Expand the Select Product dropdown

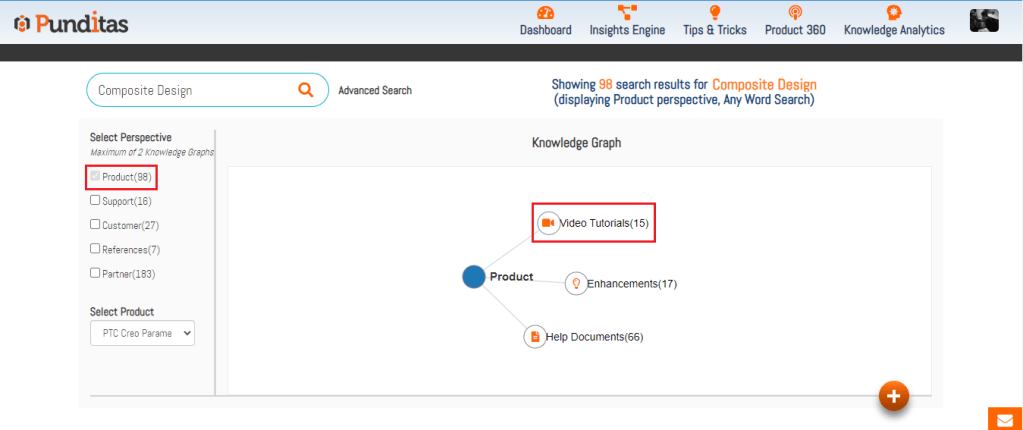[142, 334]
